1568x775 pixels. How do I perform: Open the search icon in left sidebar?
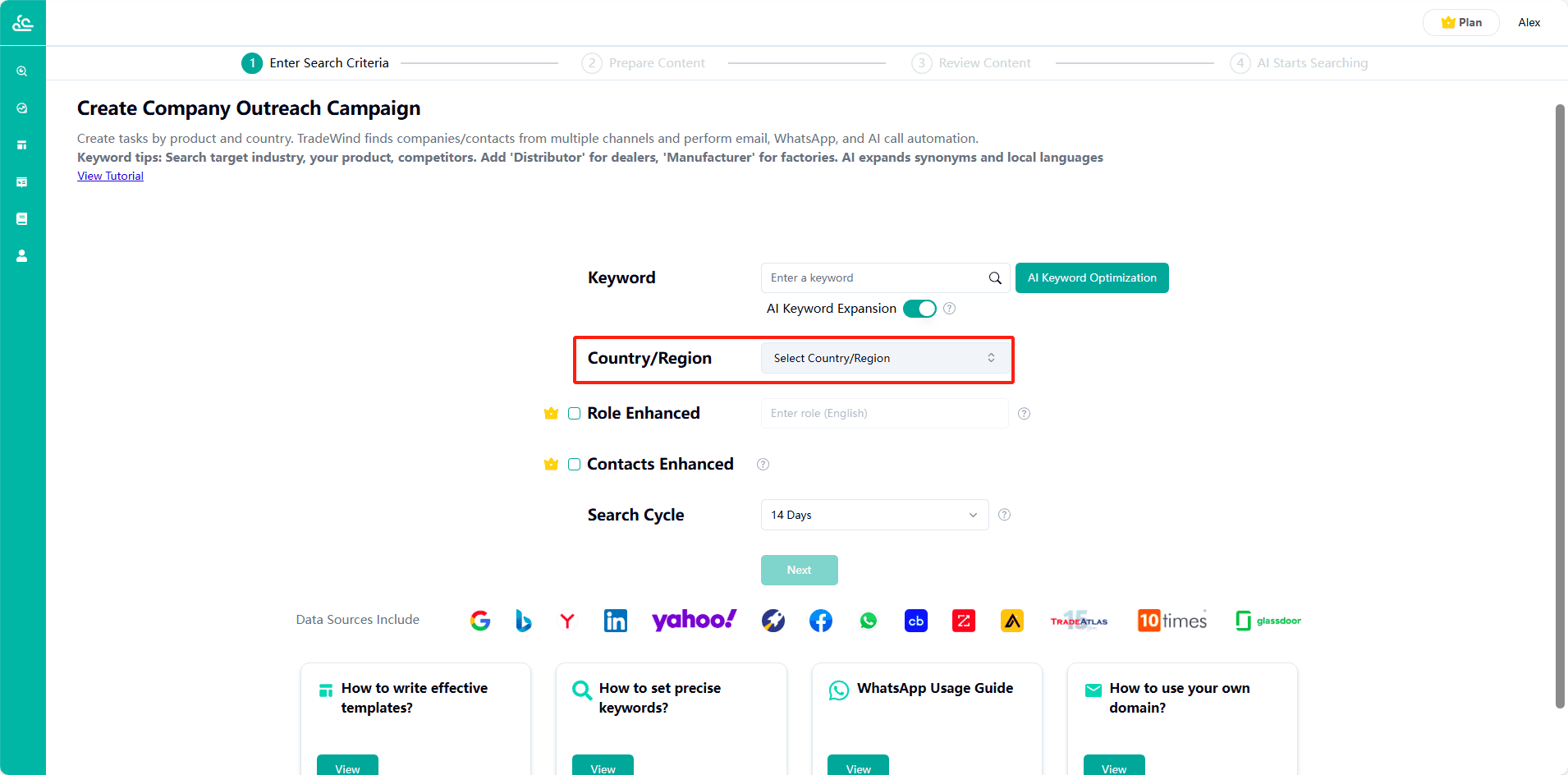point(22,71)
